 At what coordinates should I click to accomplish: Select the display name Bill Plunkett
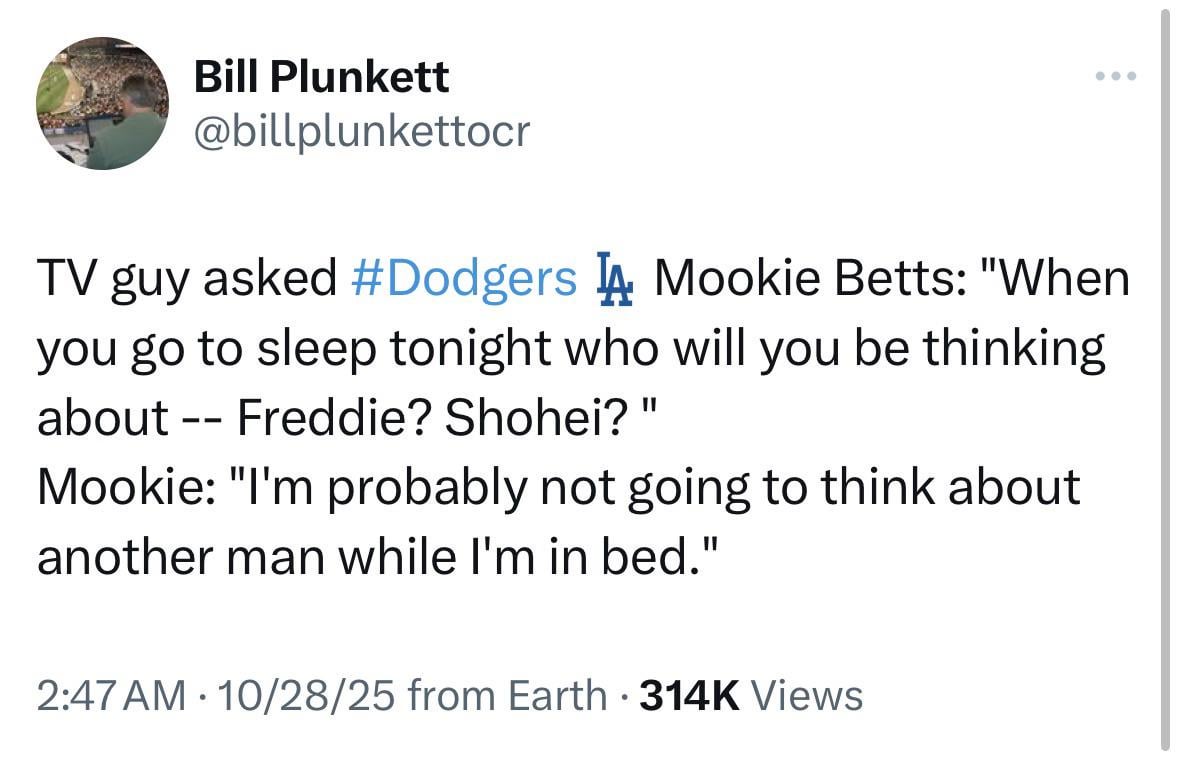tap(321, 74)
